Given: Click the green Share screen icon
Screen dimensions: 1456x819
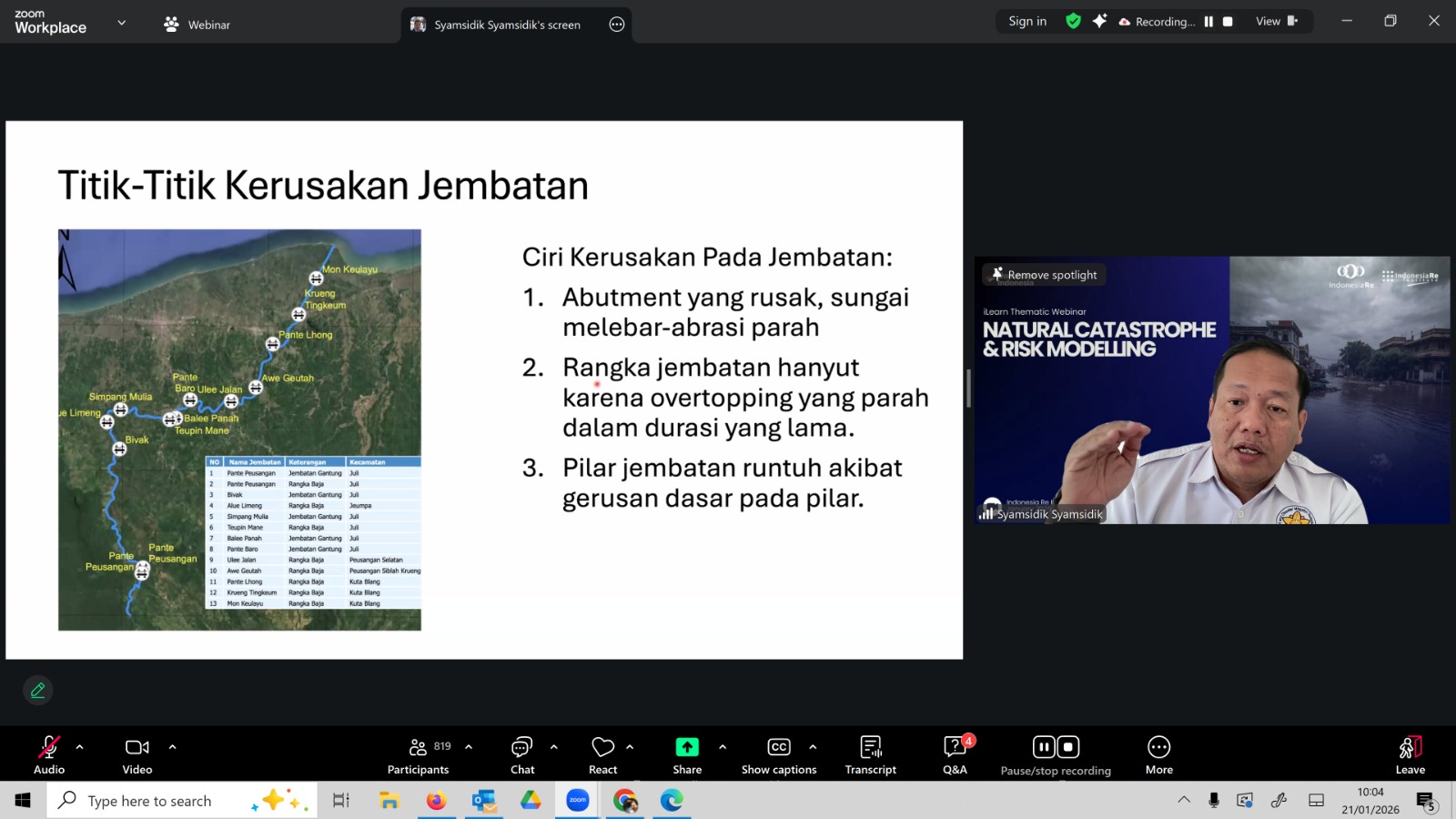Looking at the screenshot, I should [x=687, y=747].
